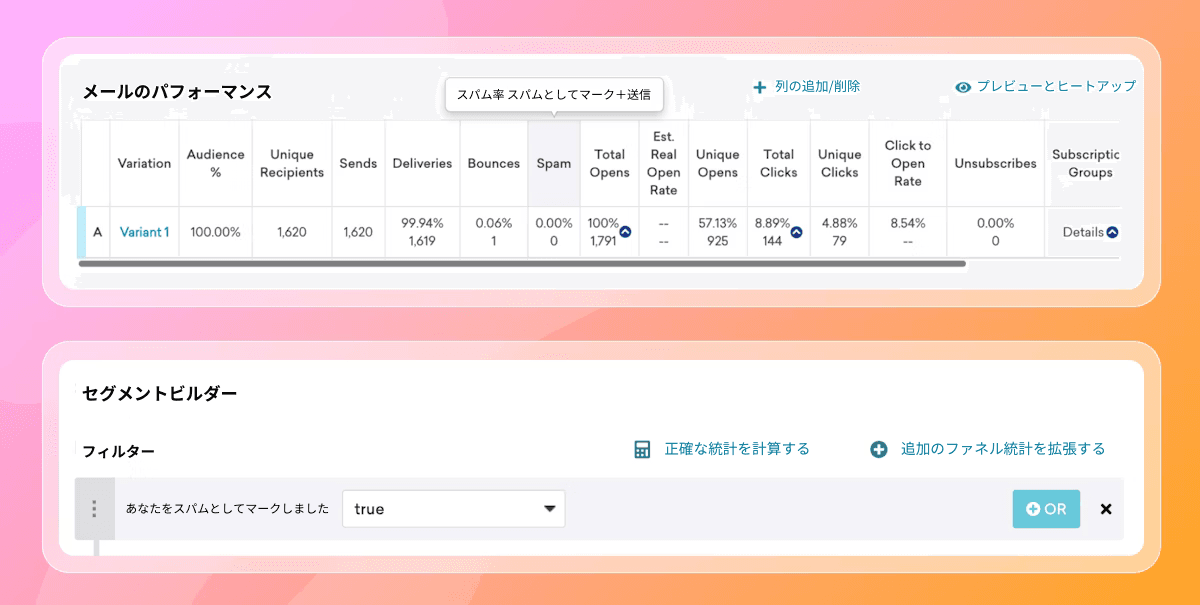Open the Variant 1 link

click(144, 232)
